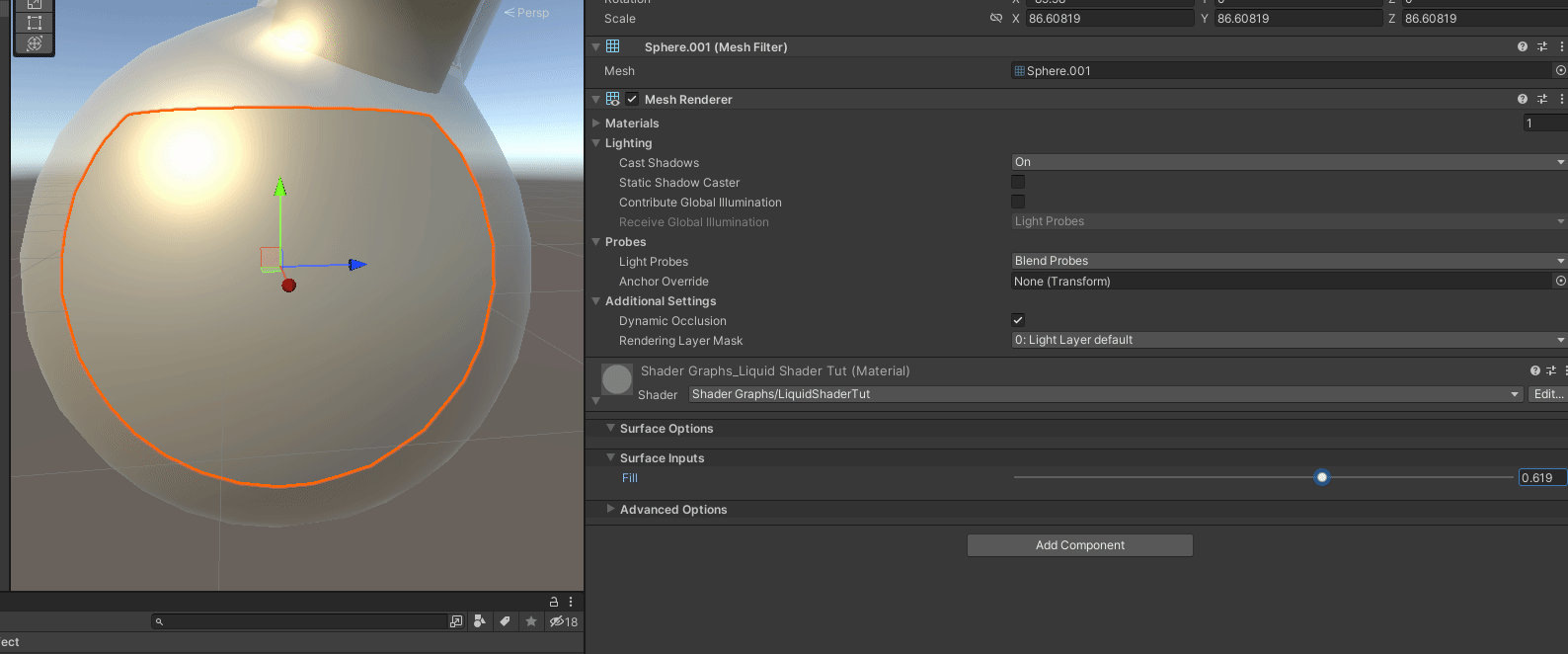
Task: Click the Mesh Filter grid icon
Action: [x=613, y=46]
